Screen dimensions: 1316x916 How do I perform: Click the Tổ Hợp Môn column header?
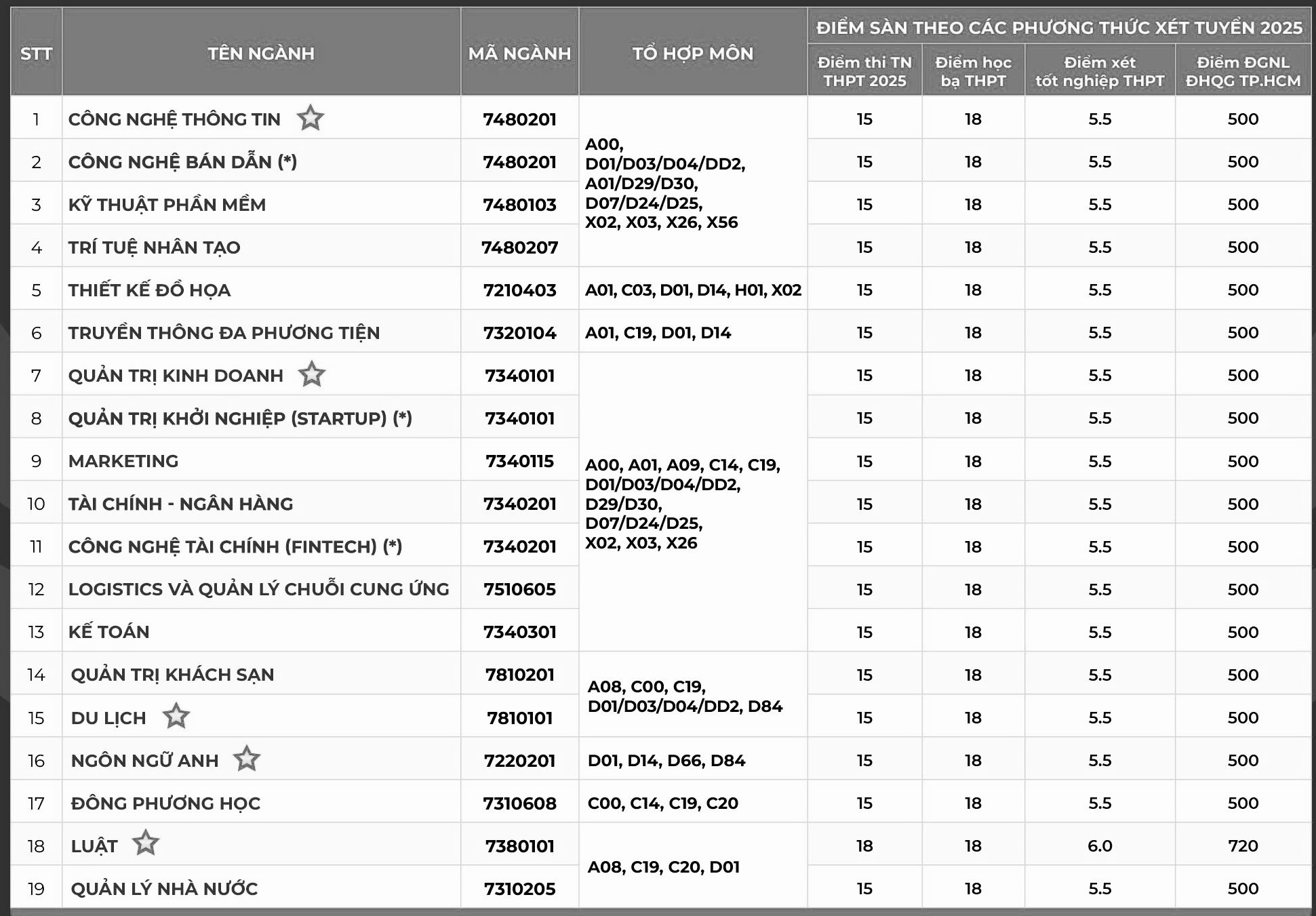692,53
